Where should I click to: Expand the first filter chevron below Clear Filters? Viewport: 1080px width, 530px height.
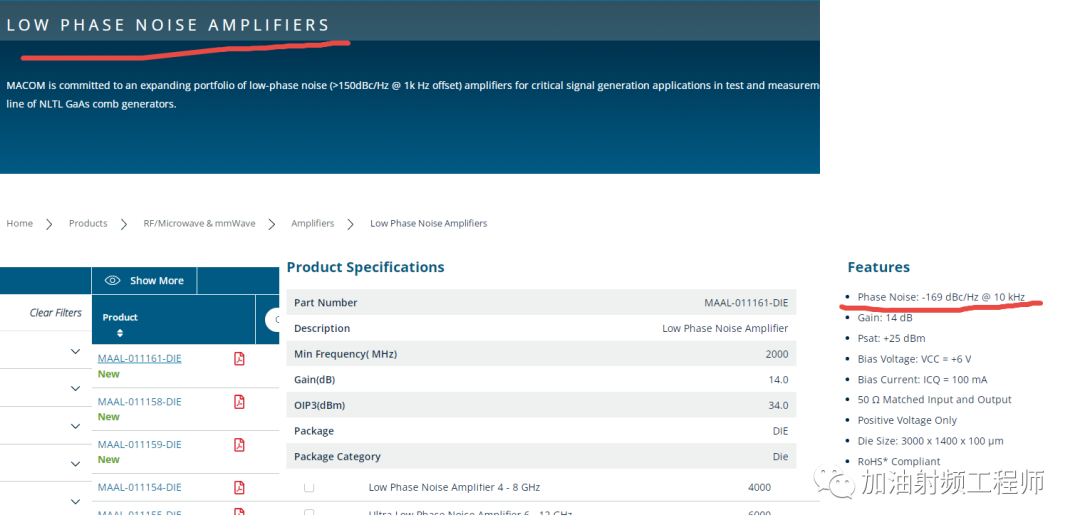tap(75, 351)
